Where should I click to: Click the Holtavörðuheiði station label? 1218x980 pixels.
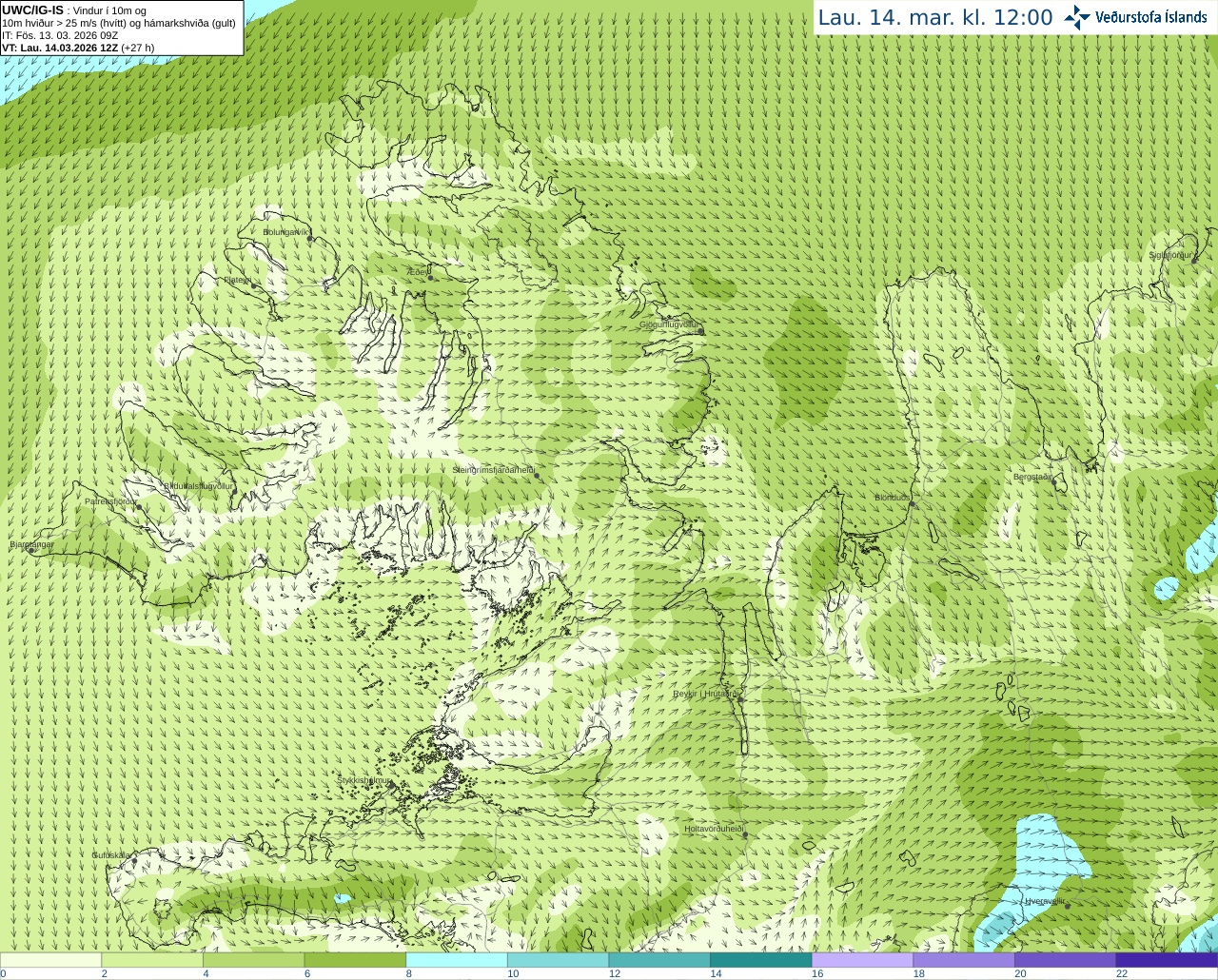click(713, 829)
